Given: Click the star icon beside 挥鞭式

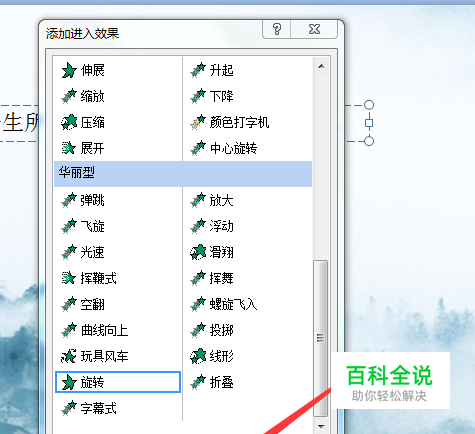Looking at the screenshot, I should click(69, 278).
